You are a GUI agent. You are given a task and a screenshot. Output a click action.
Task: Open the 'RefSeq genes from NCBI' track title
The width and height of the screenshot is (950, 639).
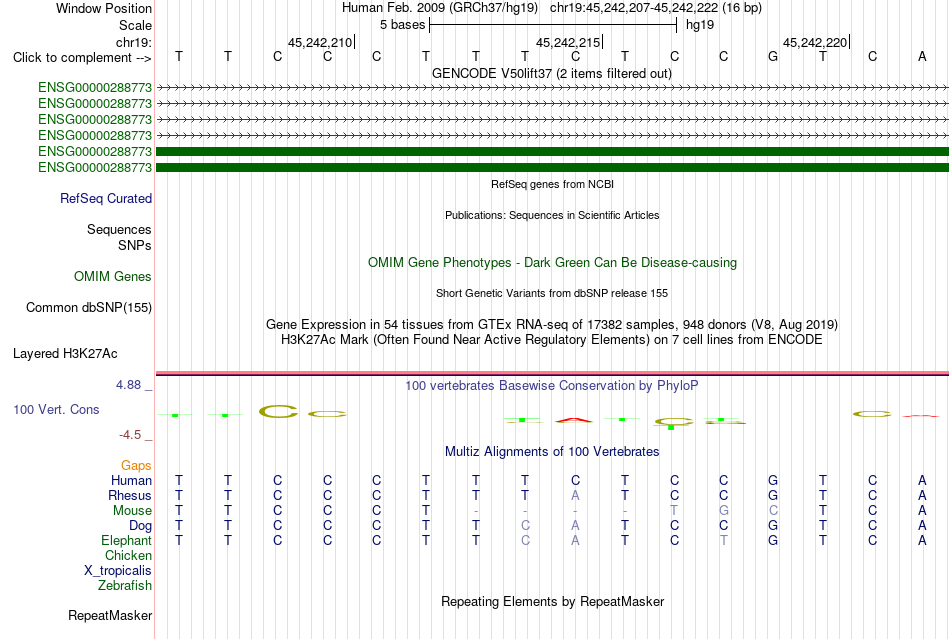(x=552, y=184)
